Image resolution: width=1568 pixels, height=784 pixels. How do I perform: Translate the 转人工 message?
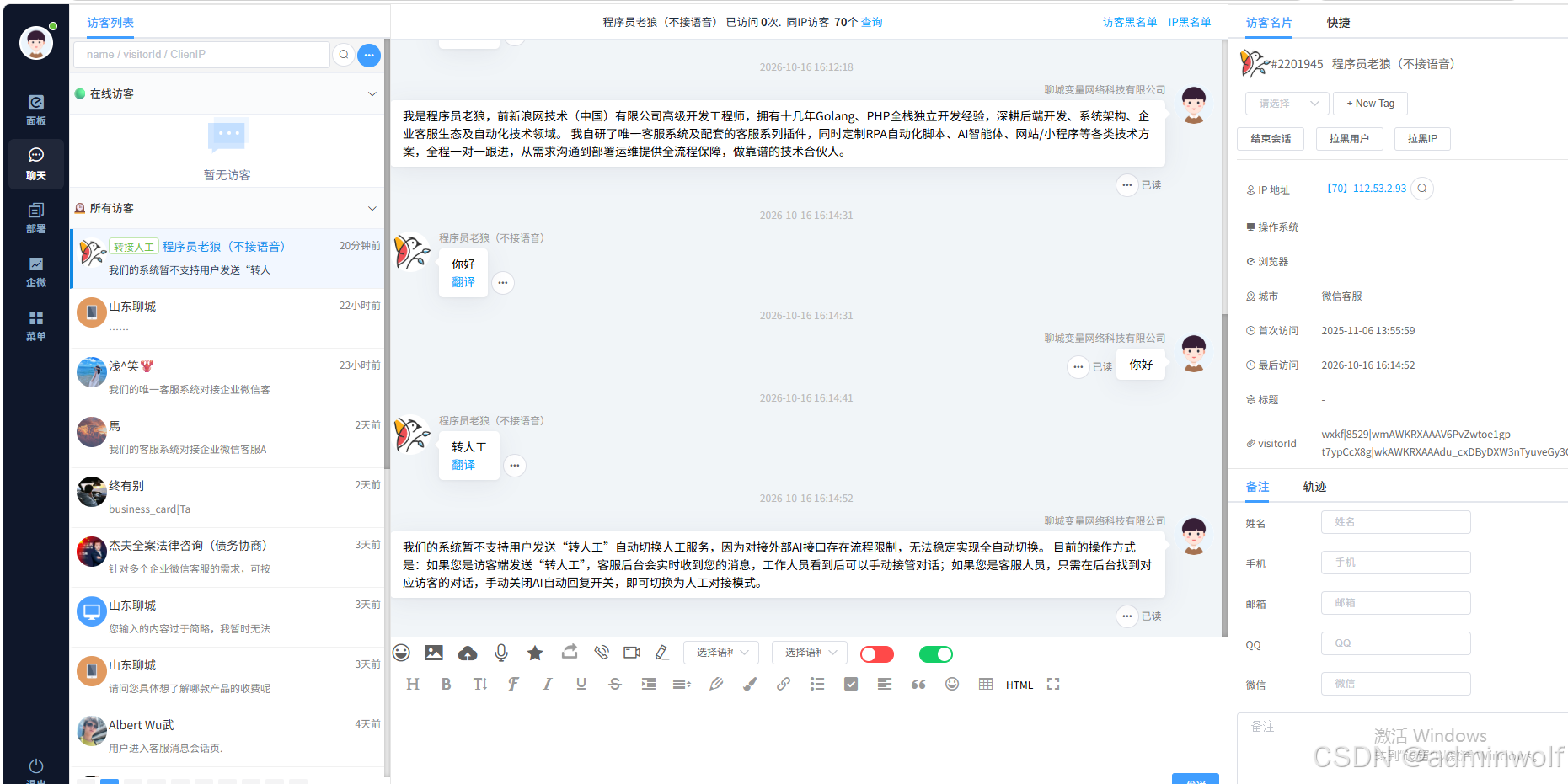point(463,465)
